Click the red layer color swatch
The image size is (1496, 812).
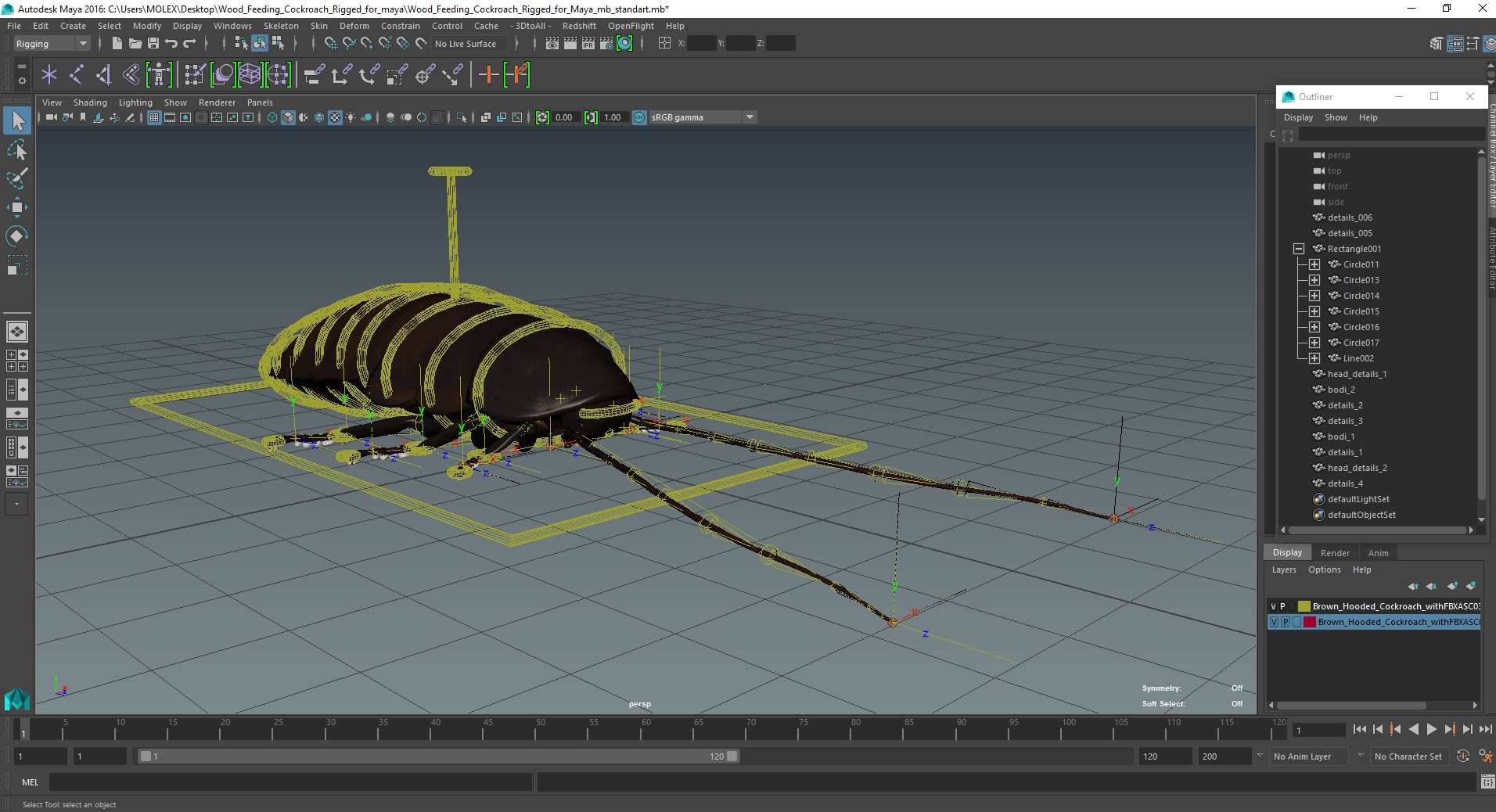[1309, 622]
